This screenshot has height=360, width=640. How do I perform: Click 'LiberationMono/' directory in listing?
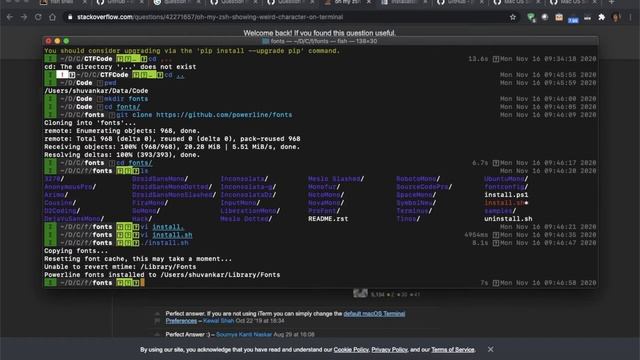pos(250,211)
